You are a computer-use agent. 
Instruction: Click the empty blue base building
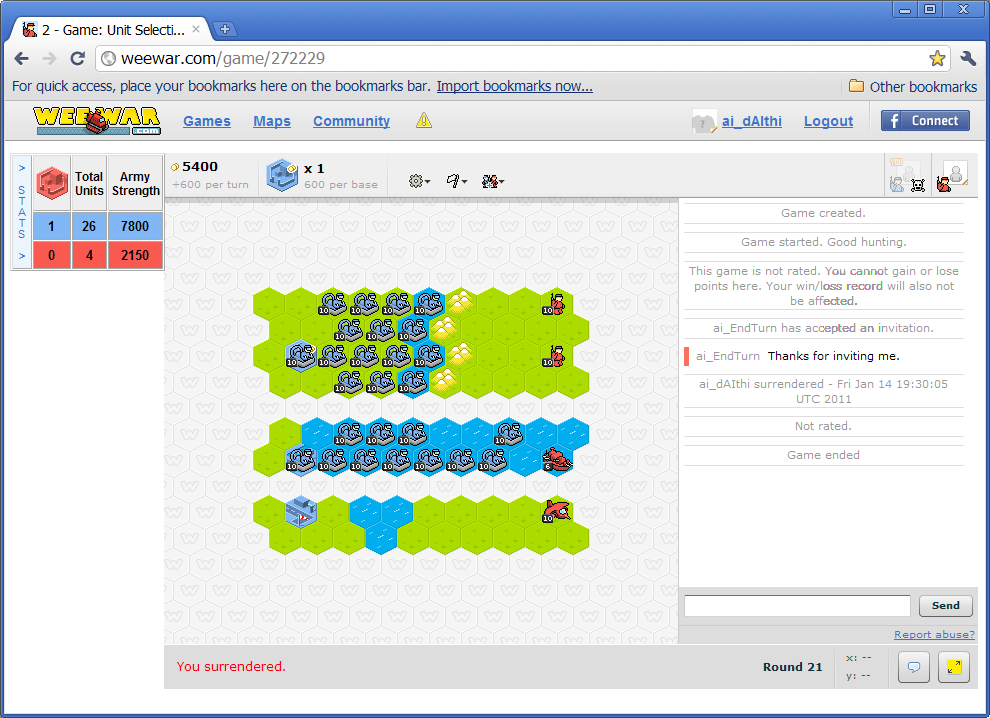coord(301,510)
